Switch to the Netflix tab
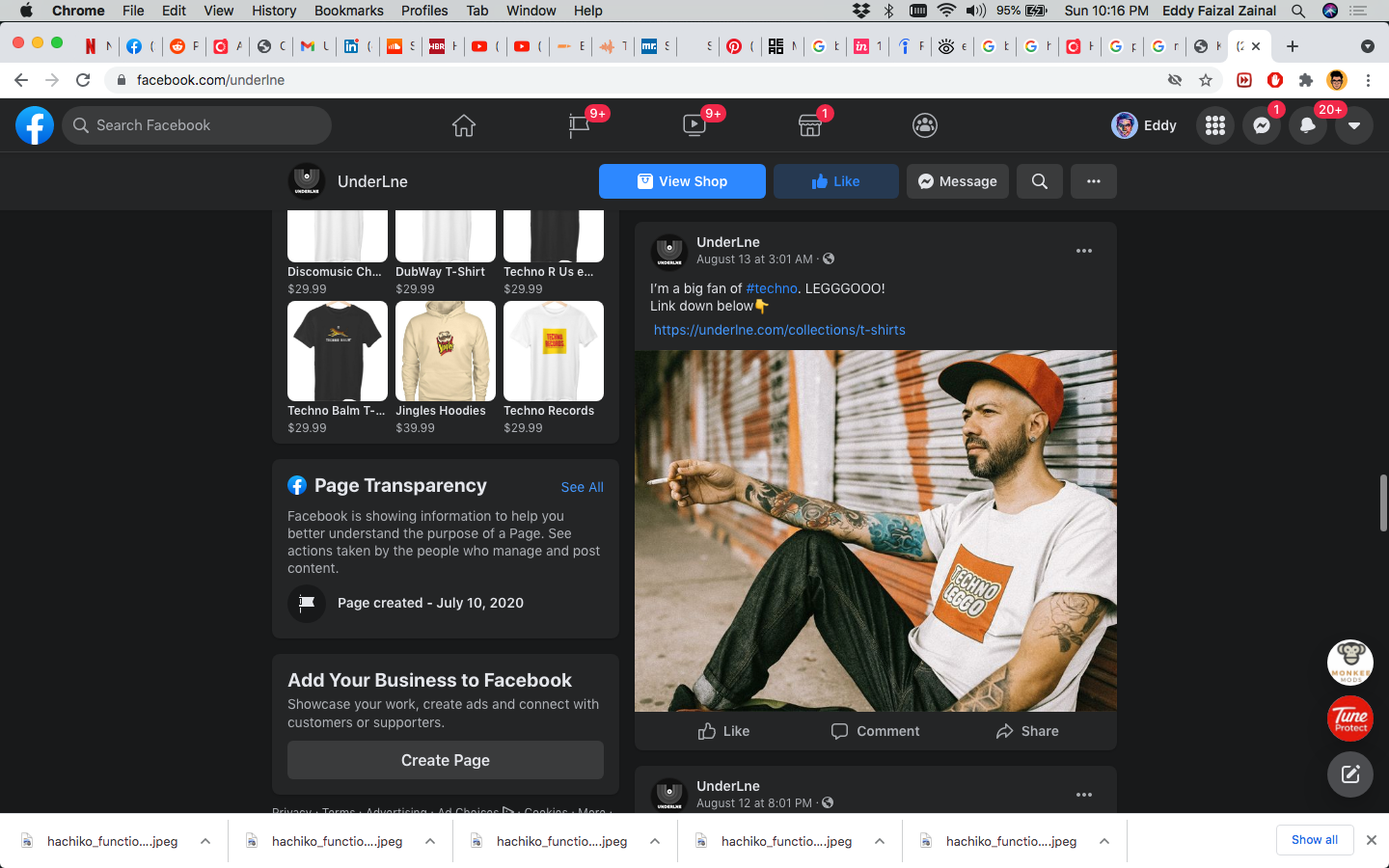1389x868 pixels. tap(98, 46)
